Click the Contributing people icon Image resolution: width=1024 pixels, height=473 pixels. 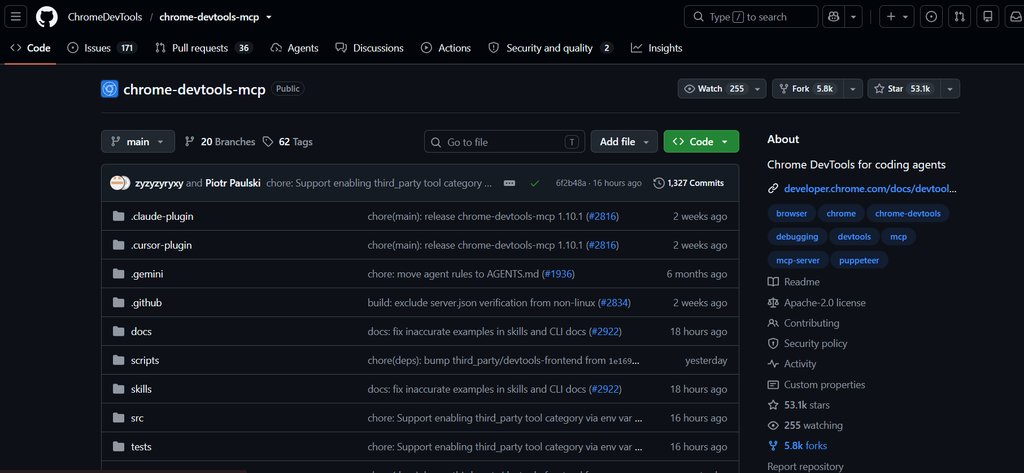[x=773, y=323]
